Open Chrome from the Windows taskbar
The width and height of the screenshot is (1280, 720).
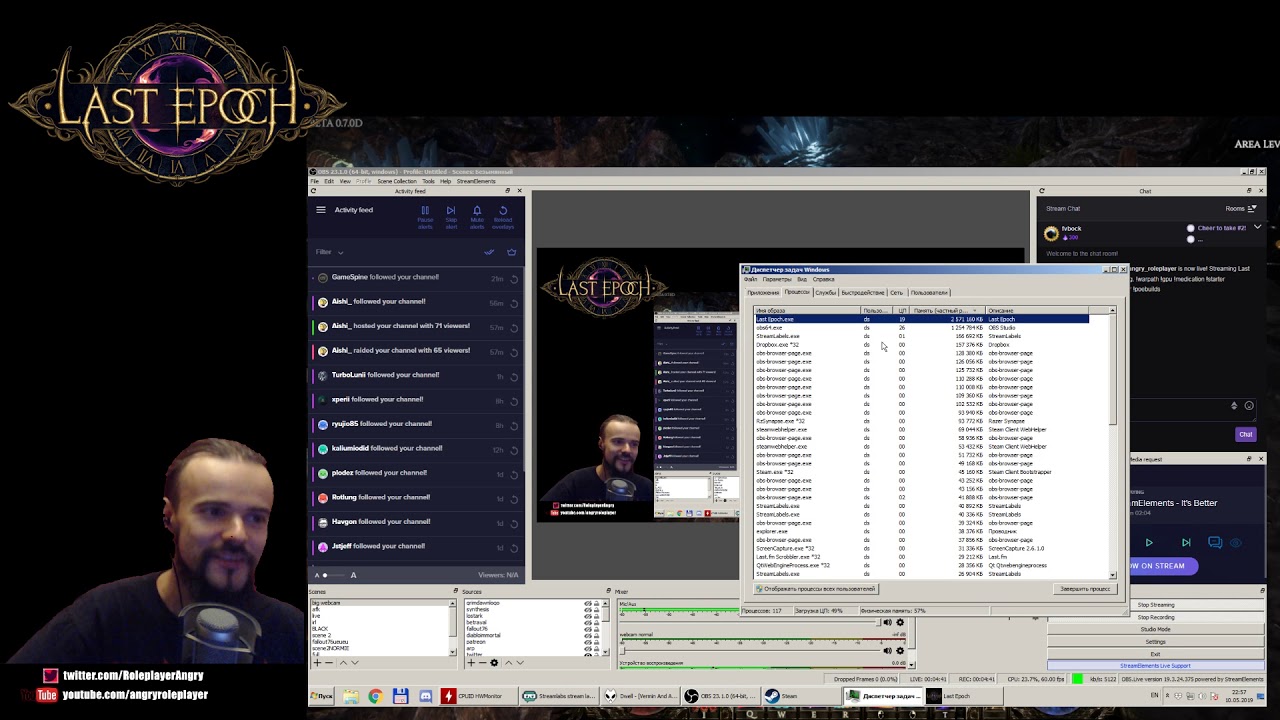[375, 696]
